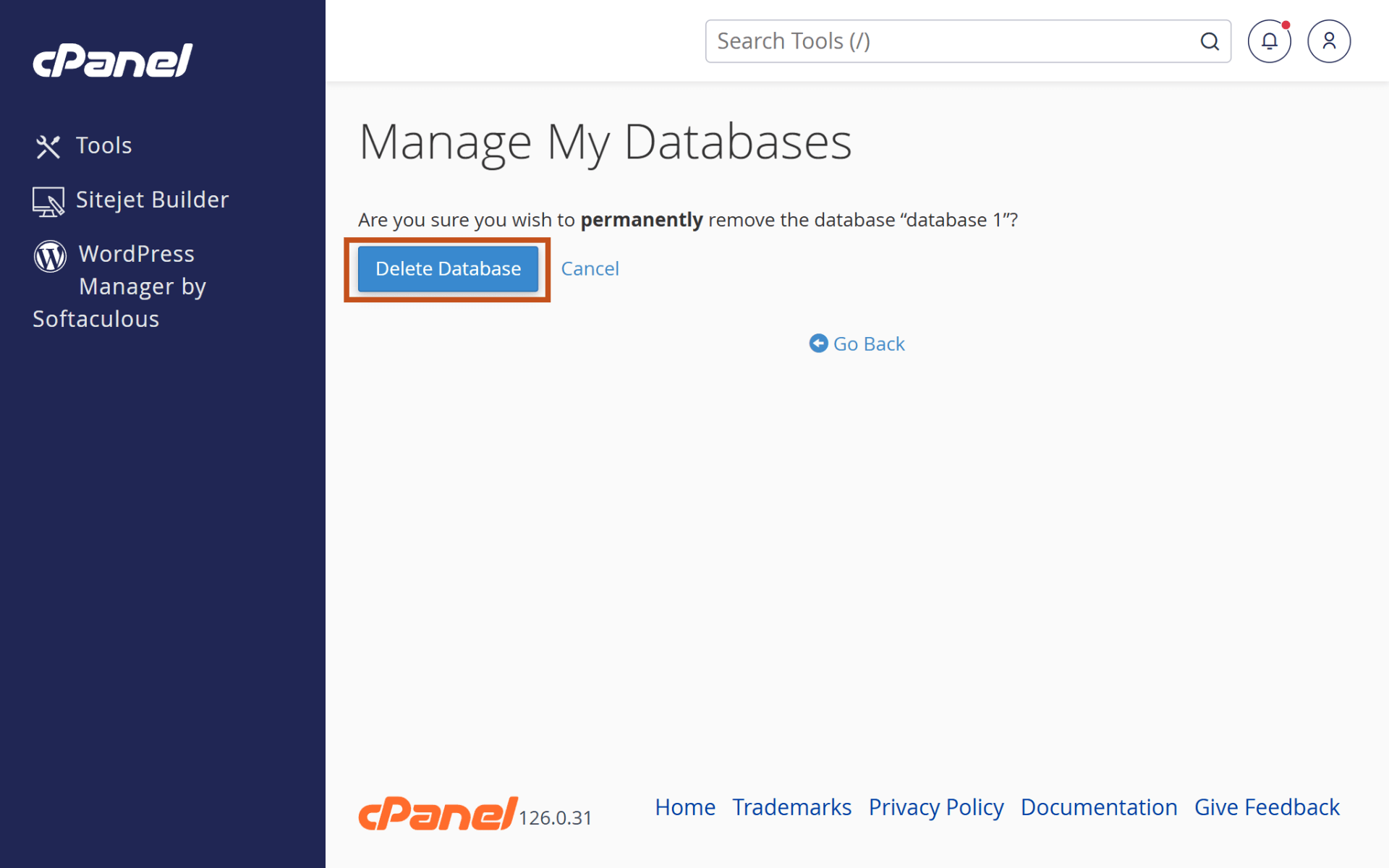
Task: Click Give Feedback in the footer
Action: tap(1267, 807)
